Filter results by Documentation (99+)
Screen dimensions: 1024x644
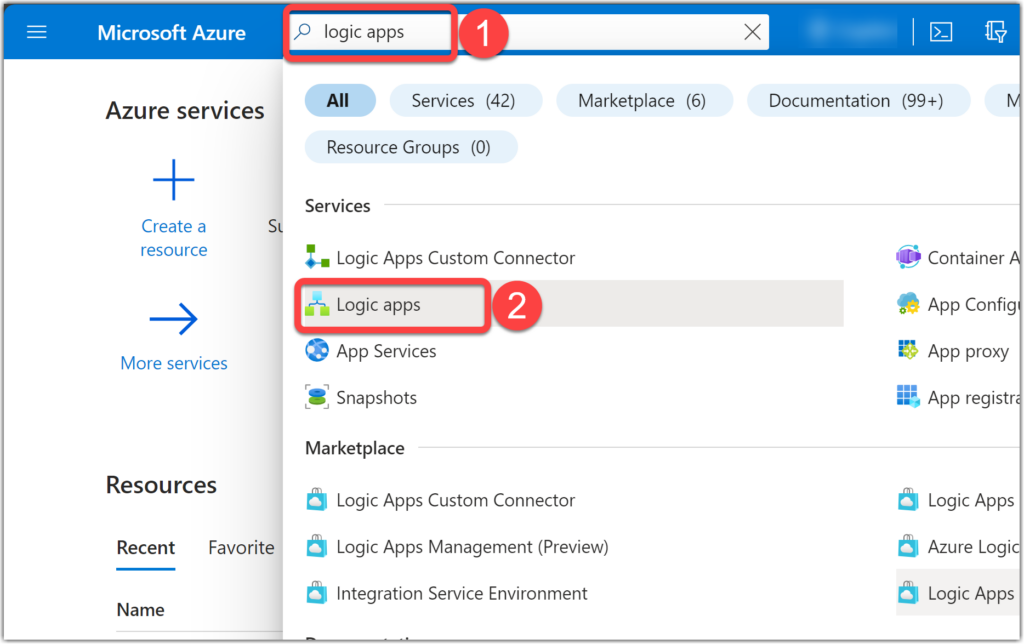point(858,101)
